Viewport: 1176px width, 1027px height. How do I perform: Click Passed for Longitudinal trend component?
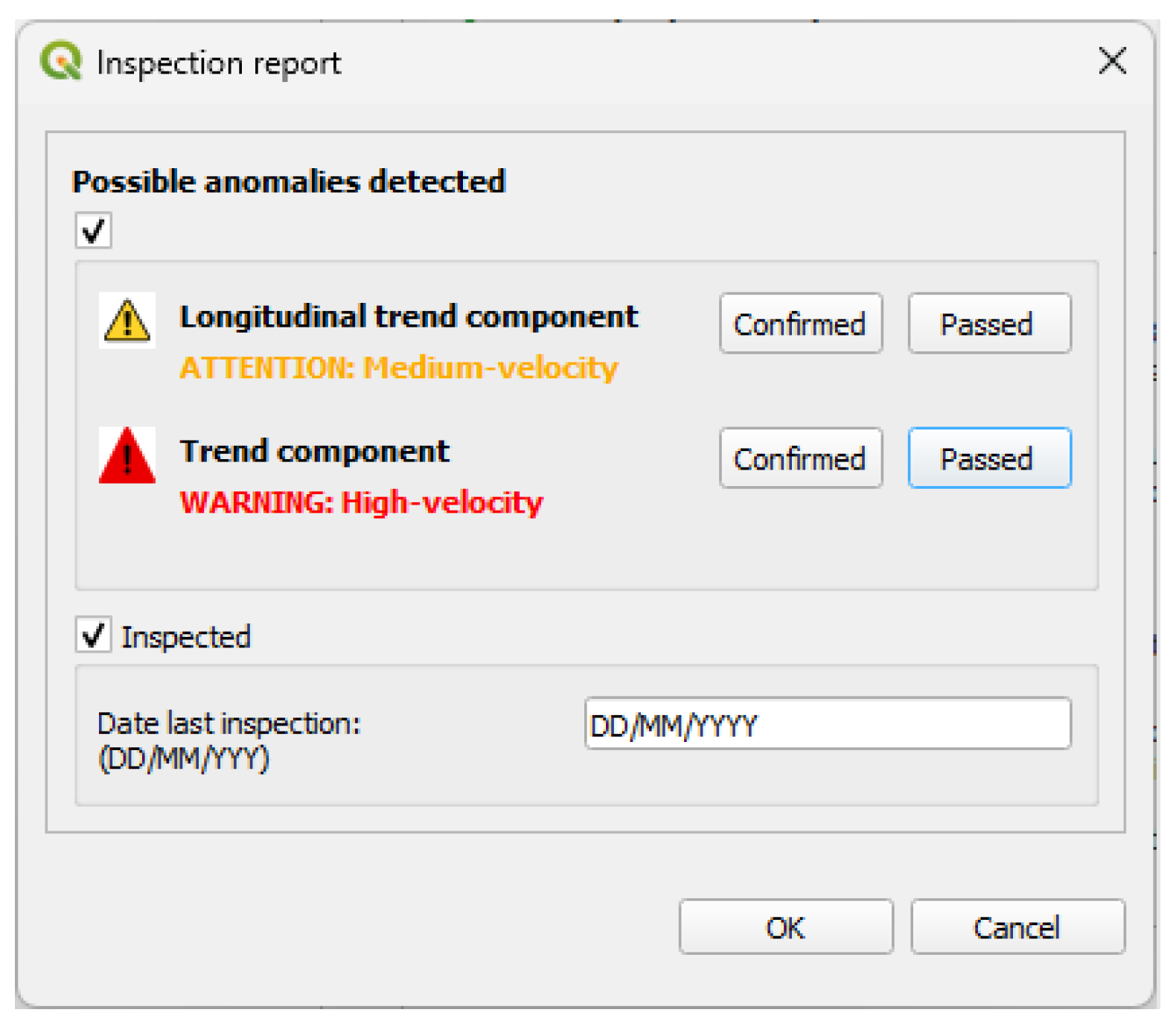(988, 324)
